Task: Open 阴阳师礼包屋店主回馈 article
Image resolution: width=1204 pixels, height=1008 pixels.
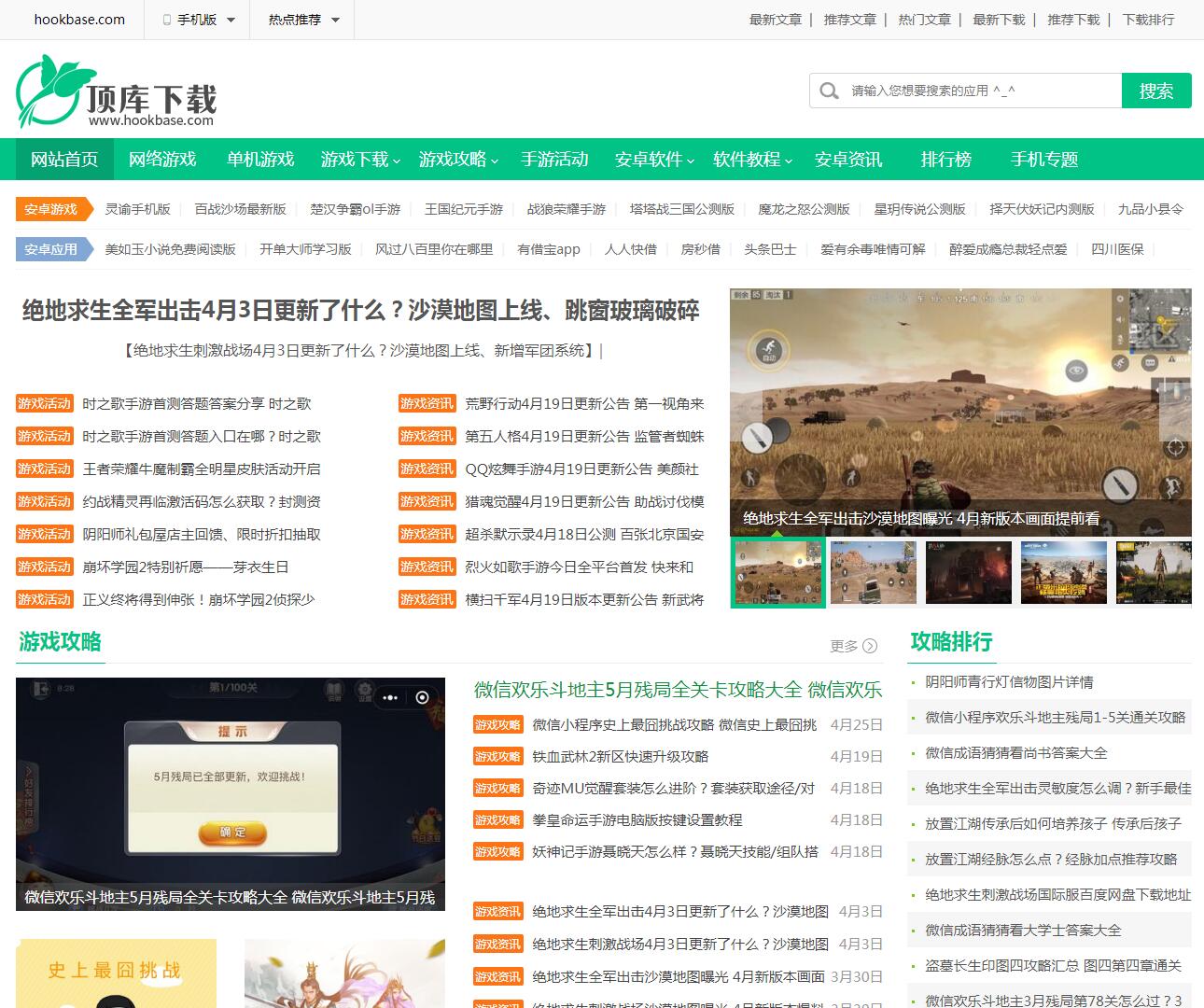Action: (x=202, y=535)
